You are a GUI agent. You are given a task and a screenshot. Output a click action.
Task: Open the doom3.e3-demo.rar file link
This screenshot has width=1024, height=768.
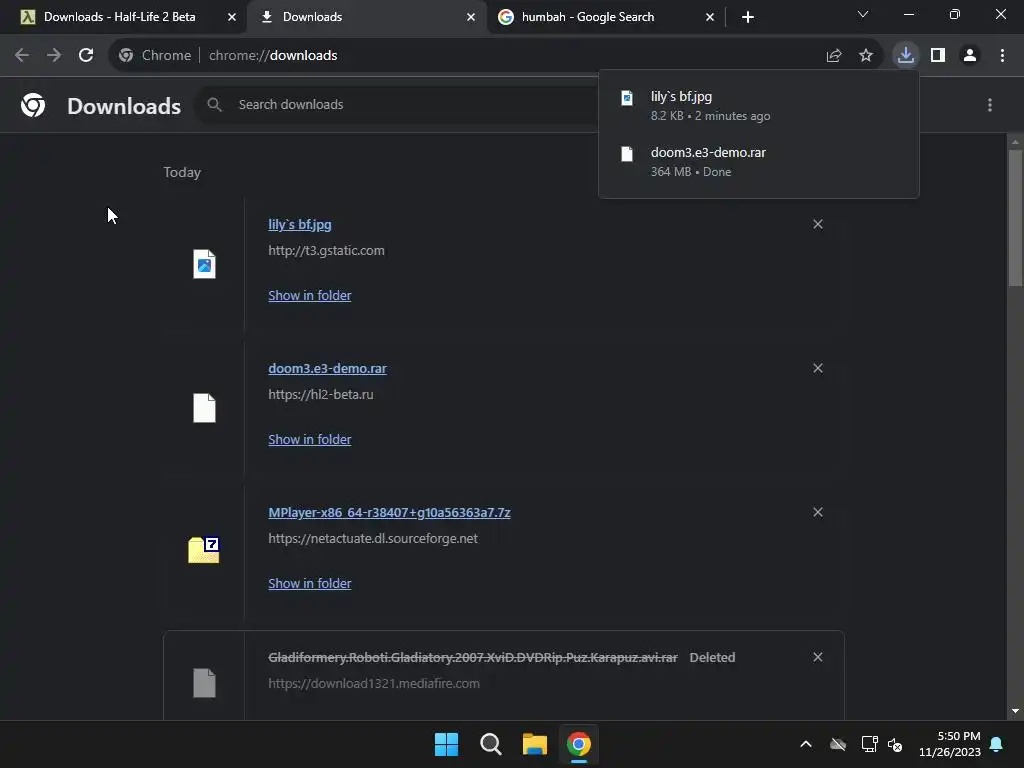327,368
